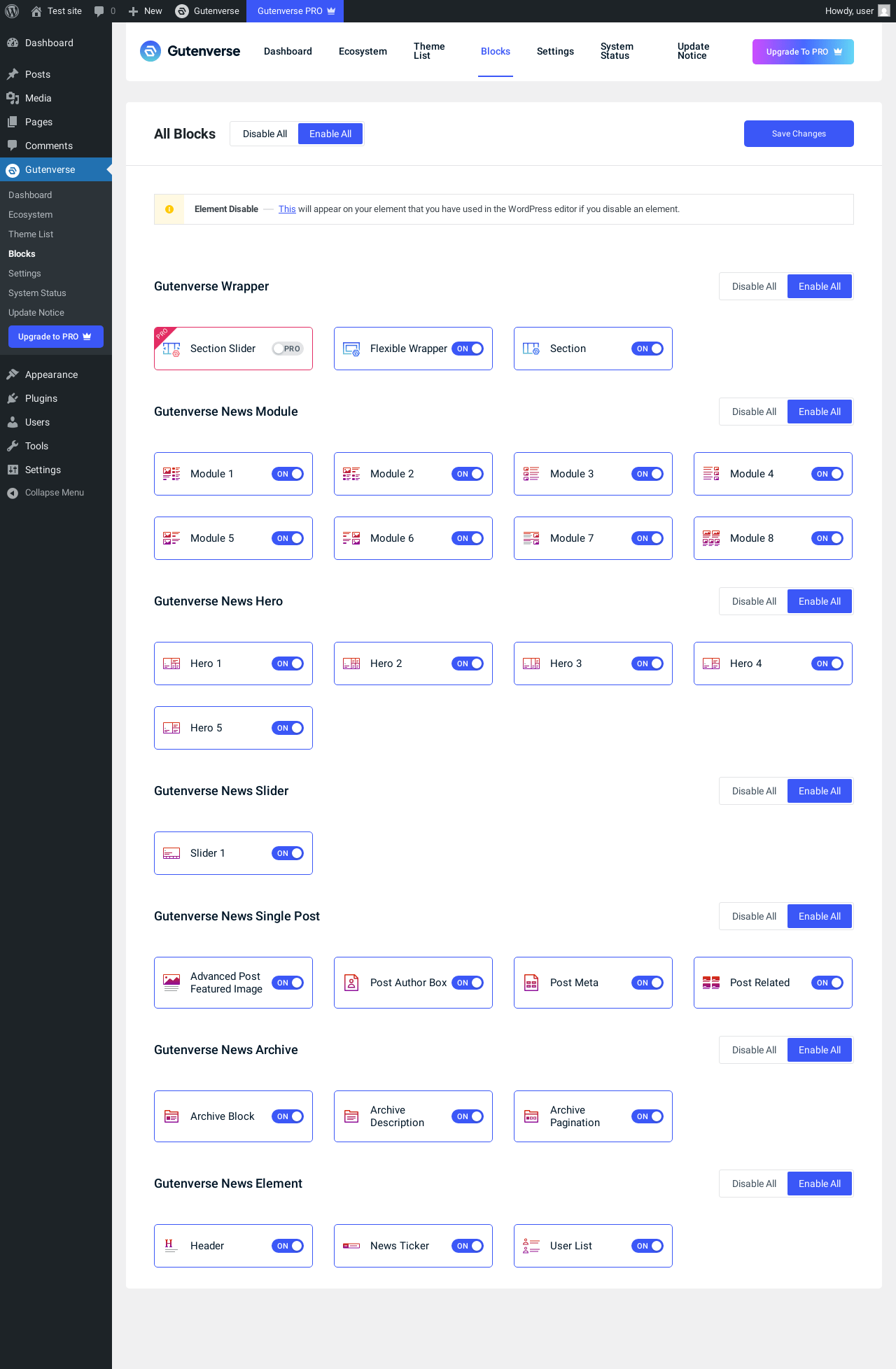The height and width of the screenshot is (1369, 896).
Task: Click Enable All for Gutenverse Wrapper
Action: tap(820, 286)
